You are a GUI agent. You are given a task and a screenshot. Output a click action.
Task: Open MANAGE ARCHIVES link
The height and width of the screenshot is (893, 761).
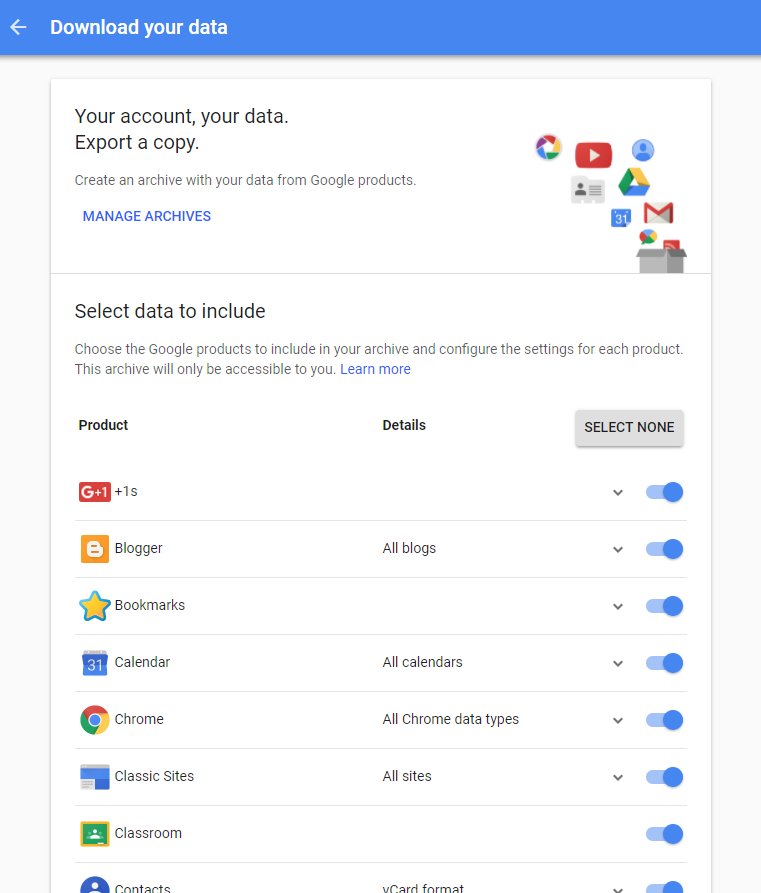pyautogui.click(x=147, y=216)
